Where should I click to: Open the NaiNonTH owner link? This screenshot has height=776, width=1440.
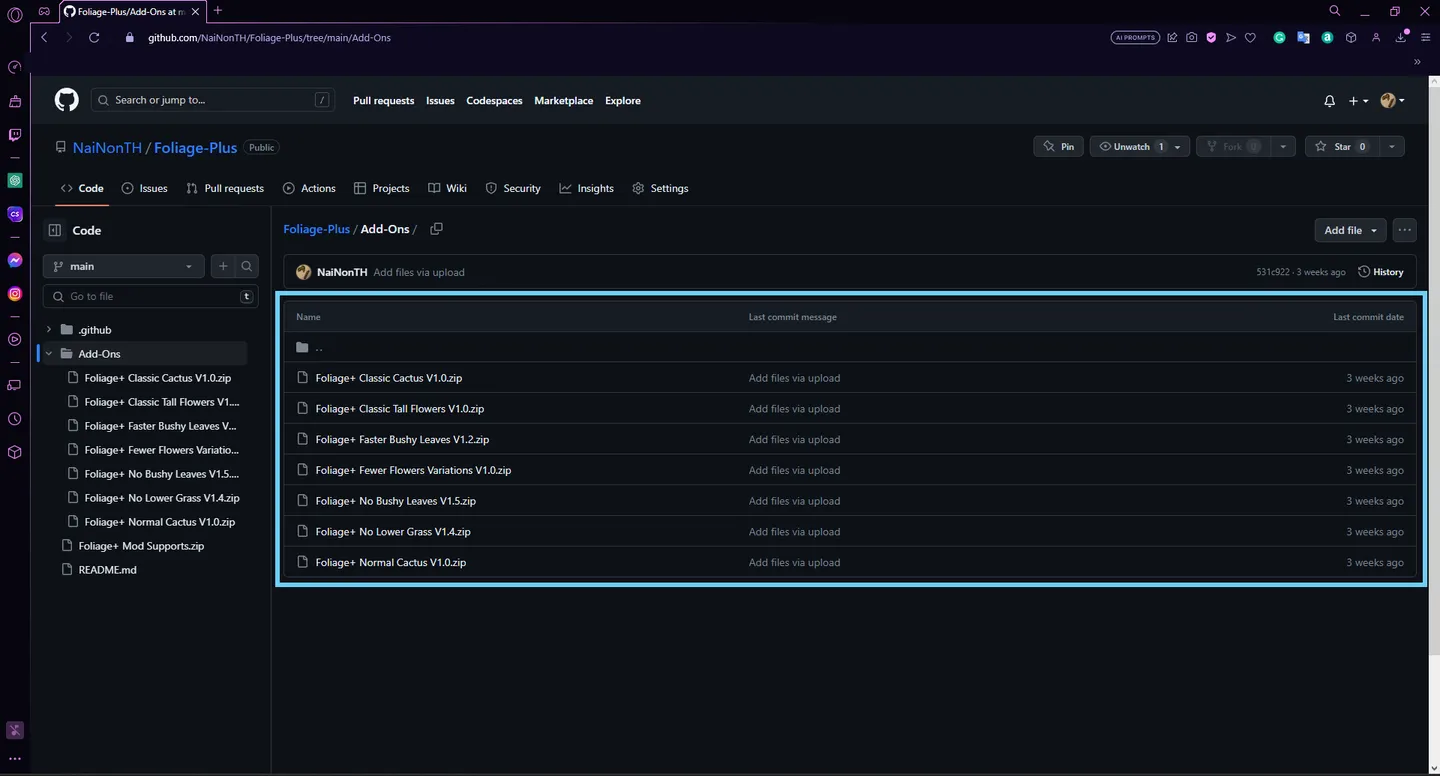click(x=107, y=147)
